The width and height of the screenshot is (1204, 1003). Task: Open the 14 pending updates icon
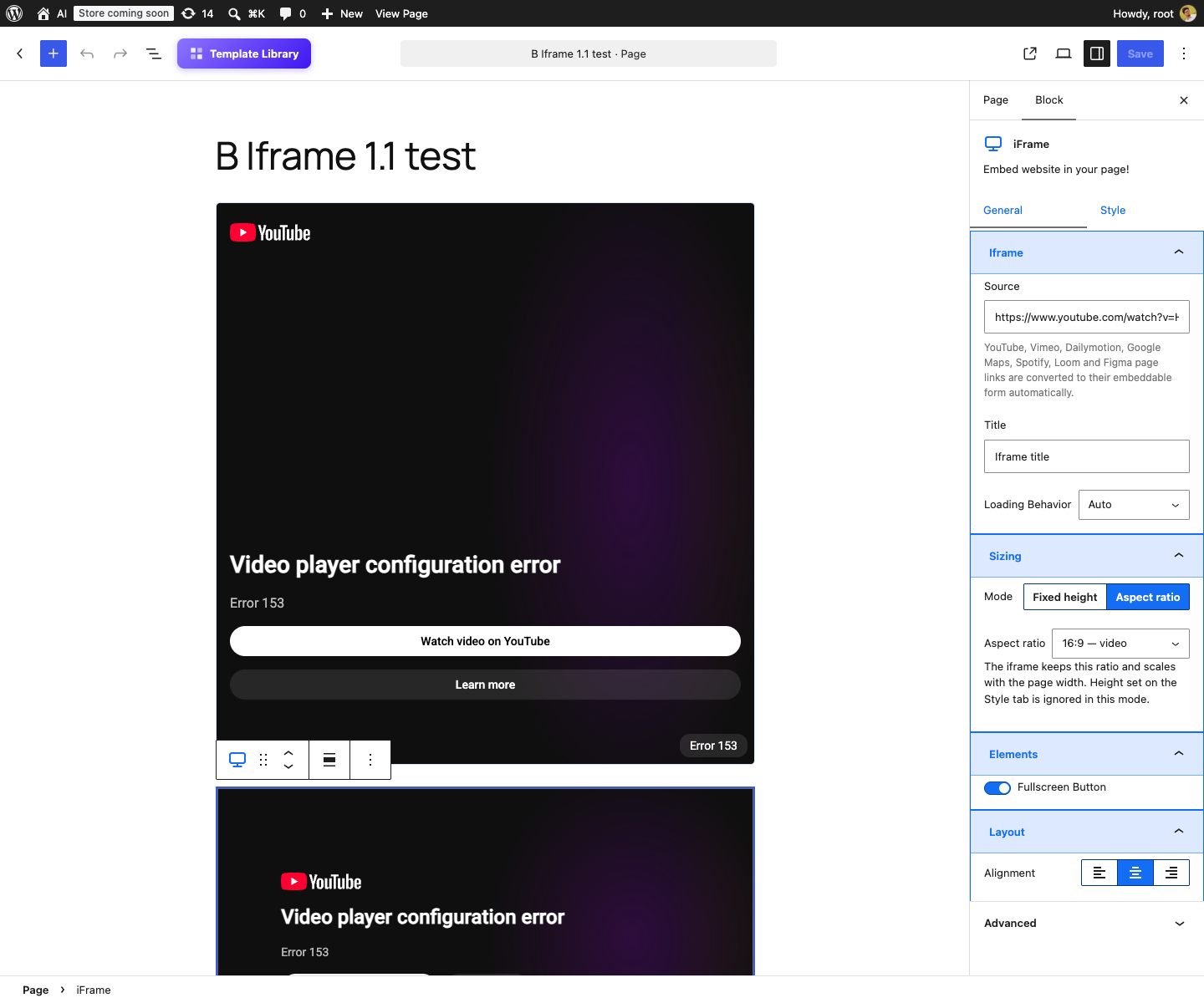197,13
